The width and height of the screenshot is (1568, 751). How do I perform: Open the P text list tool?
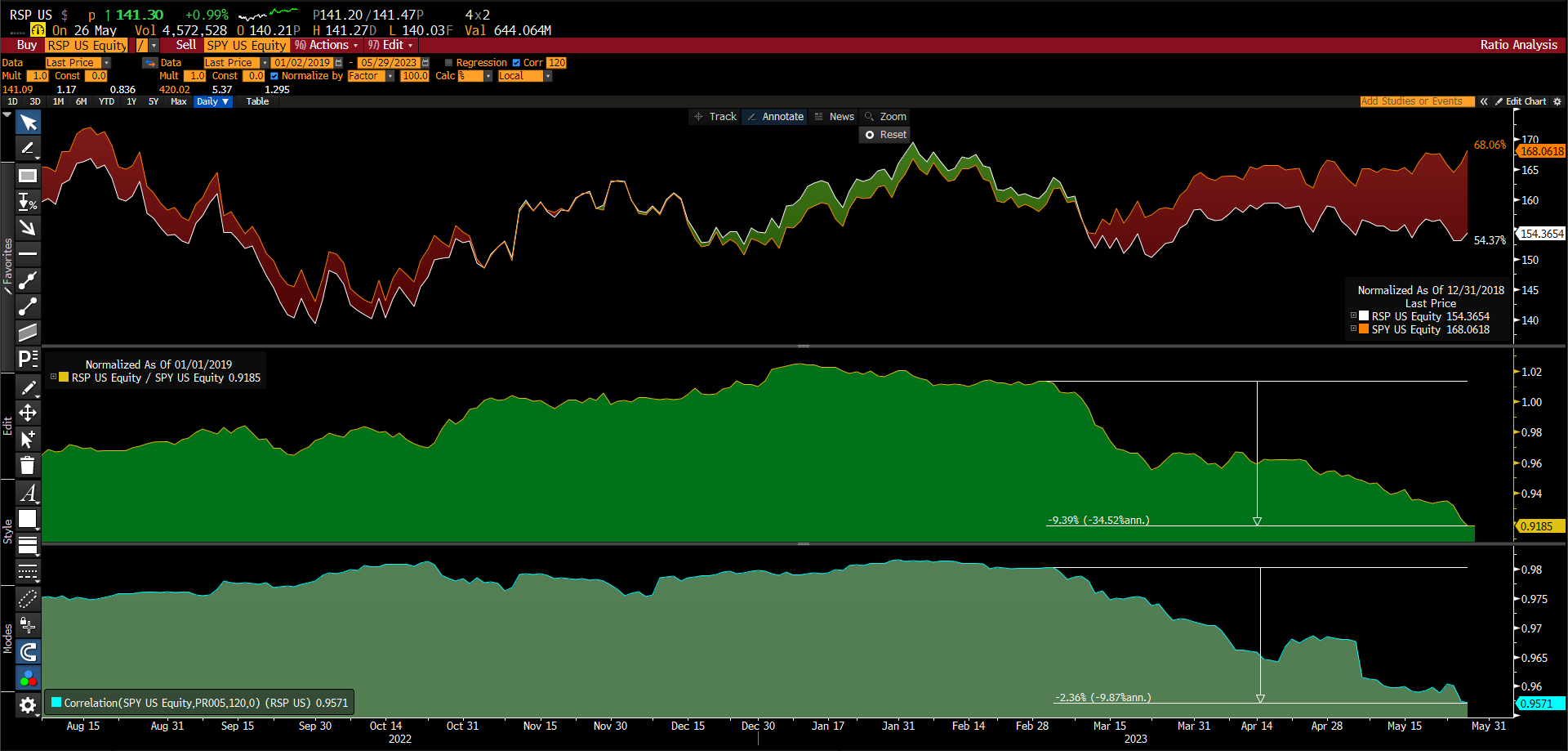click(x=28, y=359)
